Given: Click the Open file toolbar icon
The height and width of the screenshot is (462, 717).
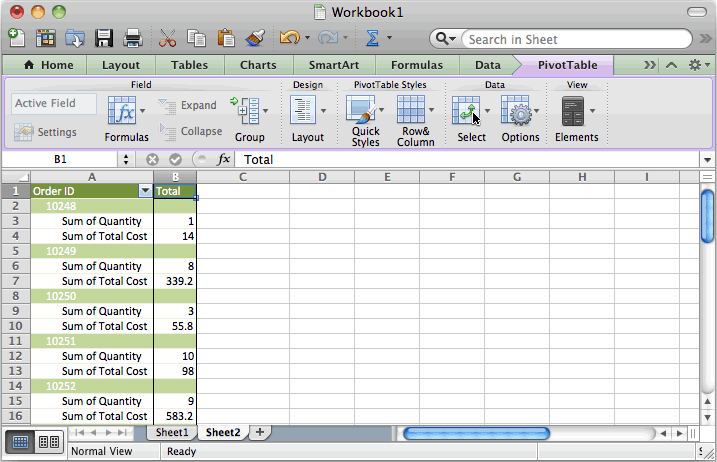Looking at the screenshot, I should 75,38.
